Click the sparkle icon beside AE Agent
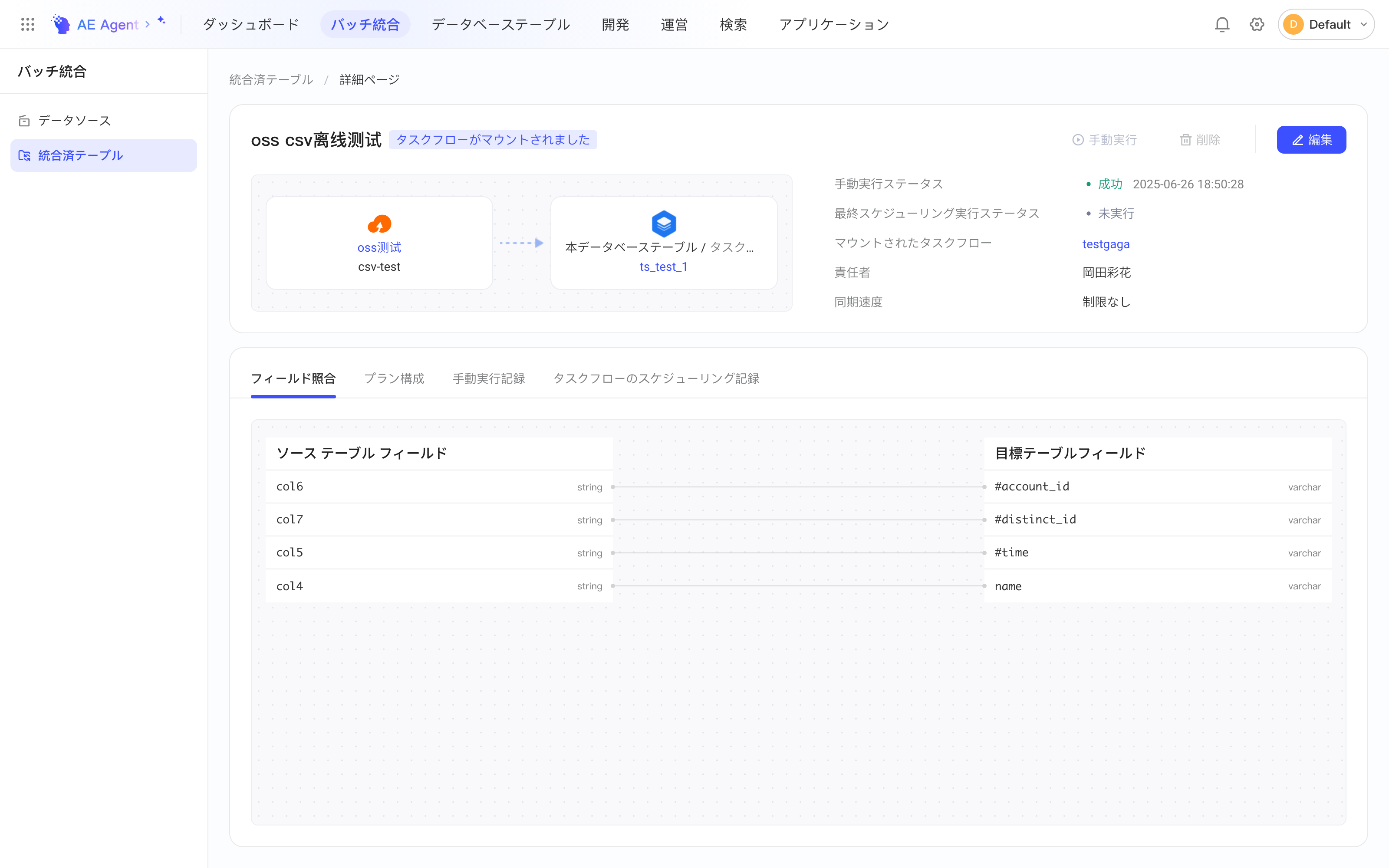Viewport: 1389px width, 868px height. pos(162,21)
